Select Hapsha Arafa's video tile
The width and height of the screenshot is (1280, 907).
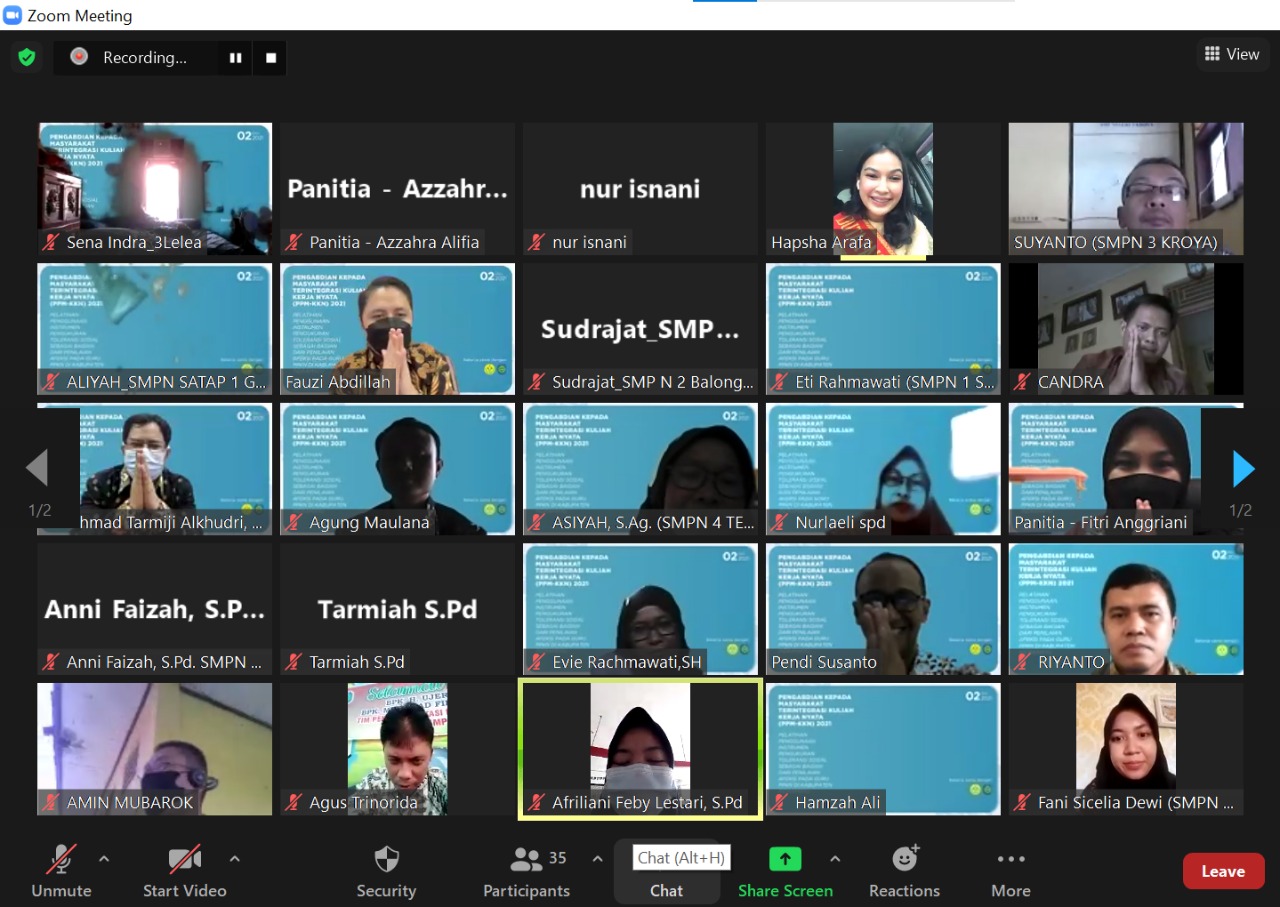tap(883, 188)
